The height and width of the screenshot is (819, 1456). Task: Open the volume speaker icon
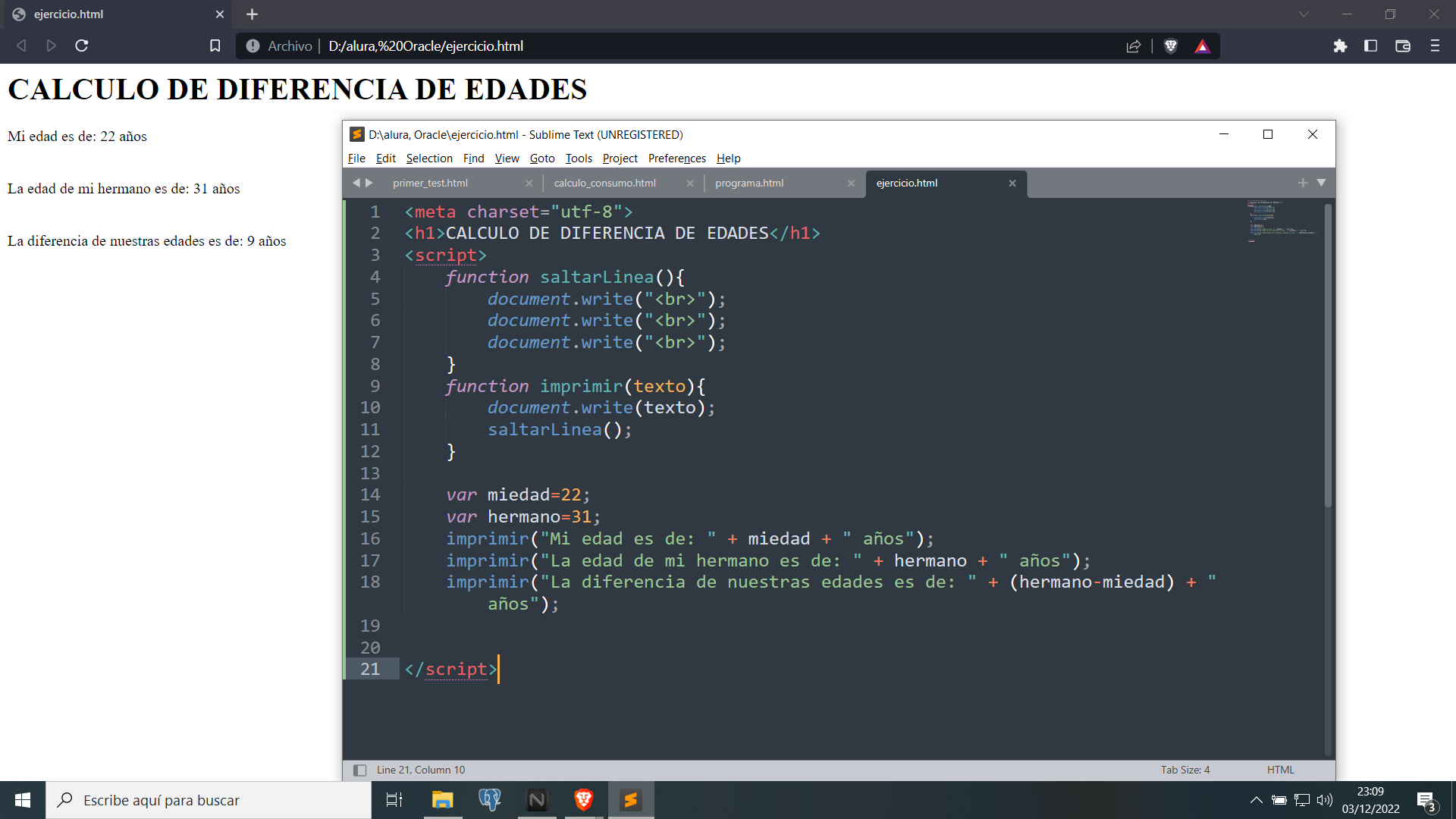1325,800
